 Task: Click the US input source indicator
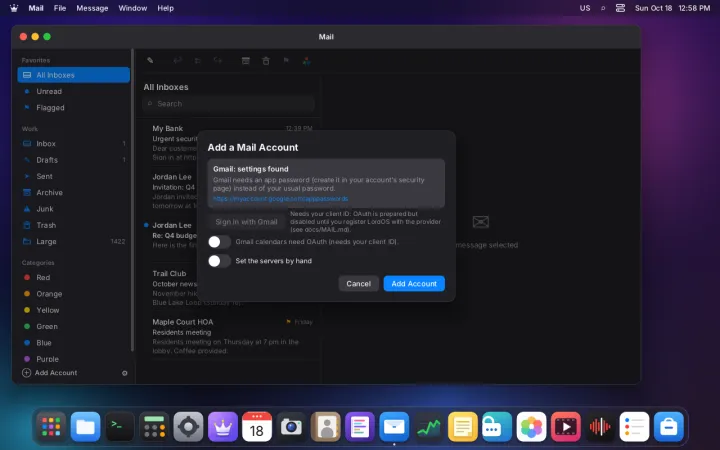point(585,8)
